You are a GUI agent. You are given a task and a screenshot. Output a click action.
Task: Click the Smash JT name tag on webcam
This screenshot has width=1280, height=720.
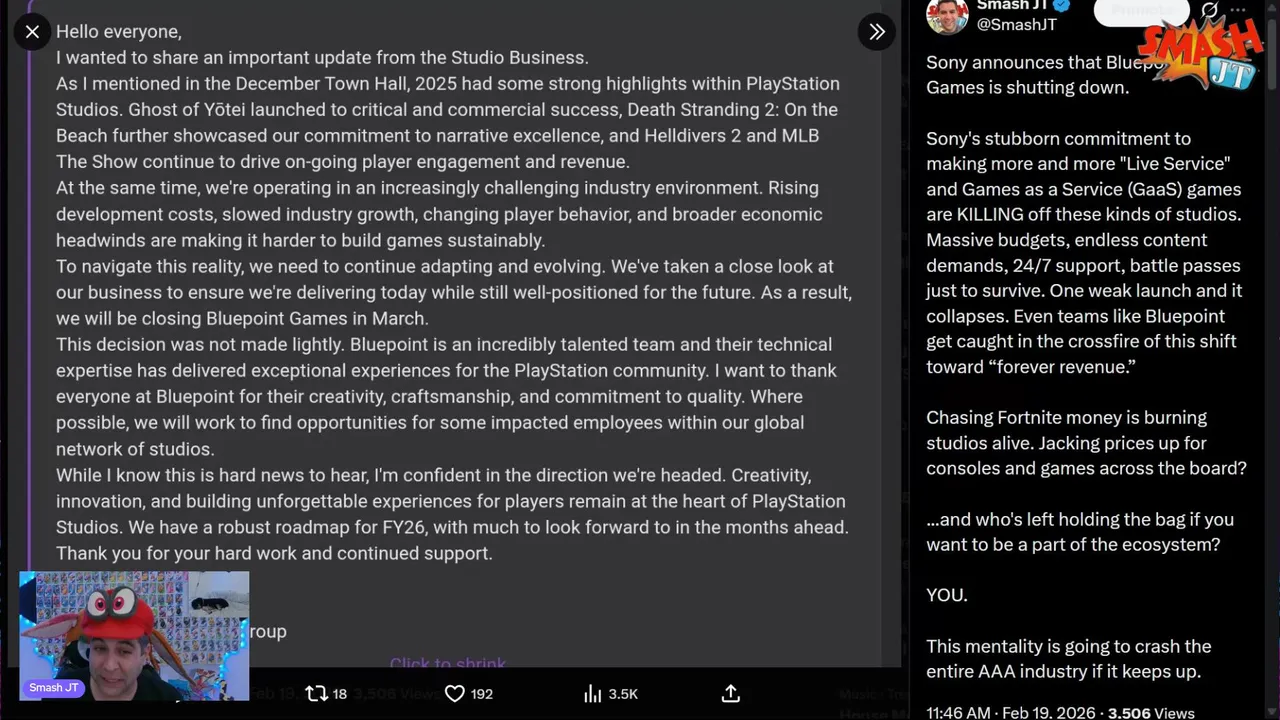click(x=54, y=687)
